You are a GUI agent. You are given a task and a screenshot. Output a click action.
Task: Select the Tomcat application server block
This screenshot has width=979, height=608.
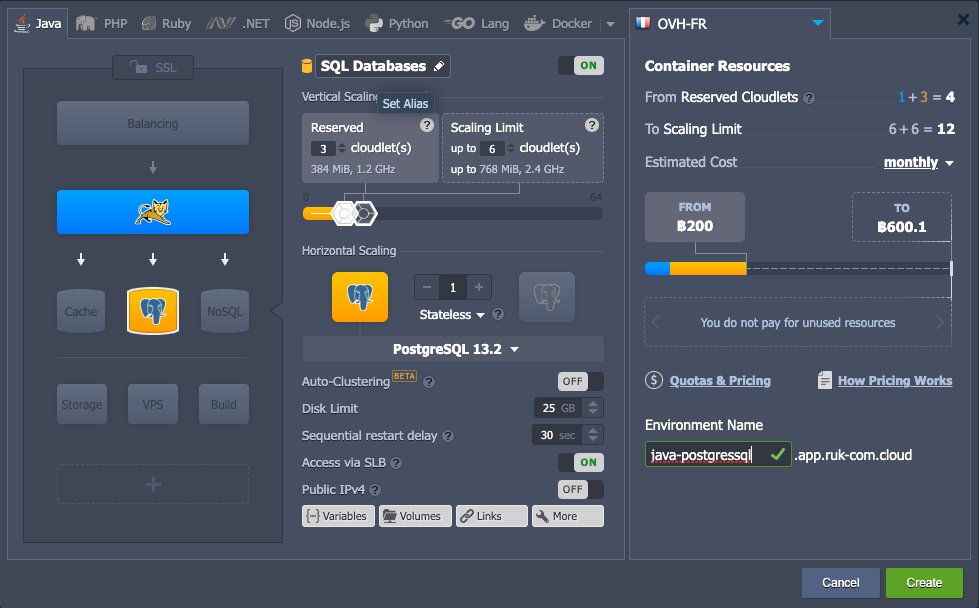pyautogui.click(x=153, y=212)
